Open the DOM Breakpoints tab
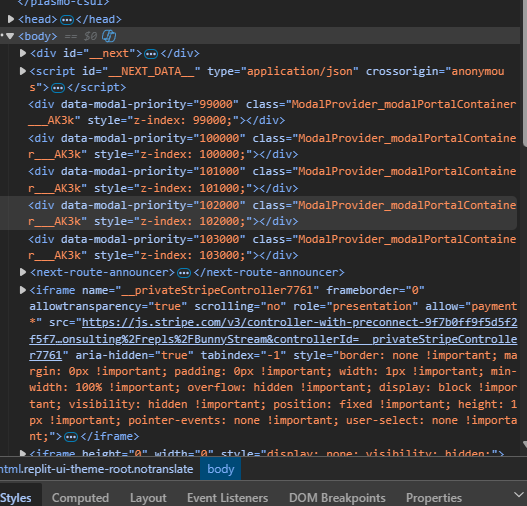 (337, 498)
